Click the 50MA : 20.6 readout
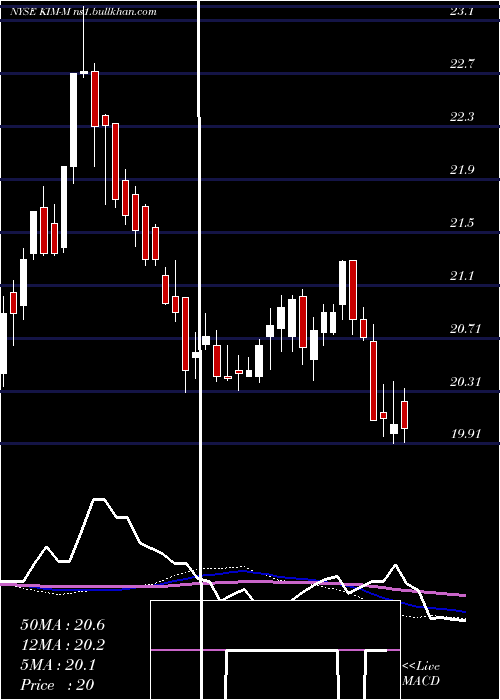 tap(62, 625)
